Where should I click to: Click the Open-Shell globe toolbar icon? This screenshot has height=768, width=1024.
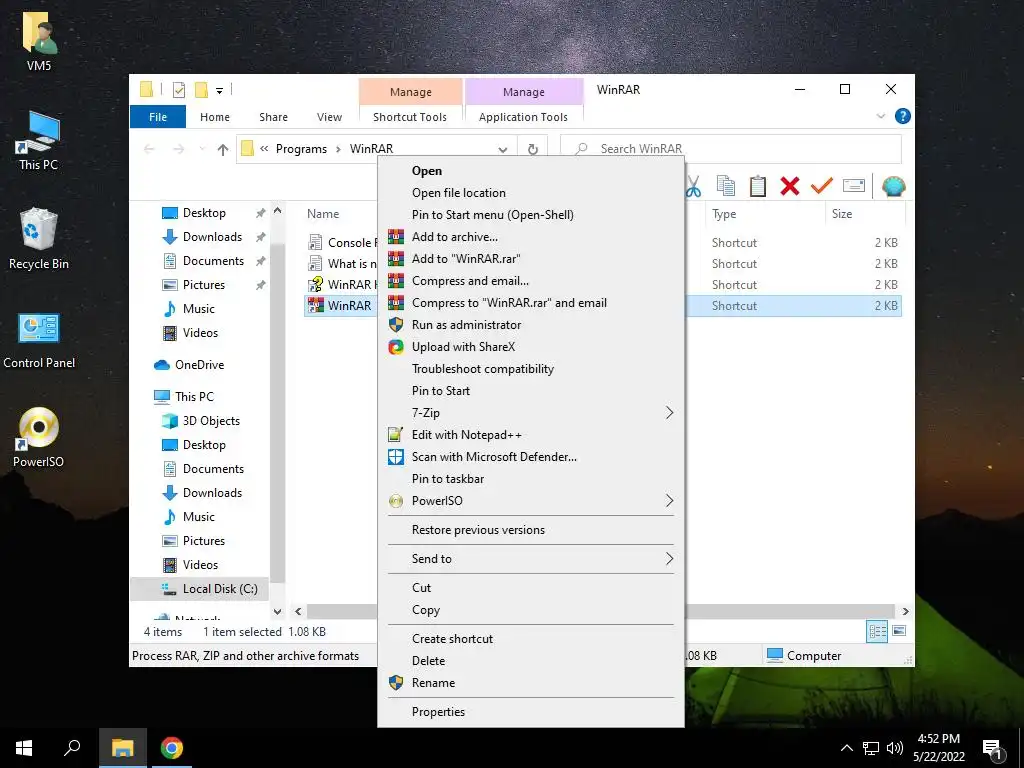tap(893, 187)
